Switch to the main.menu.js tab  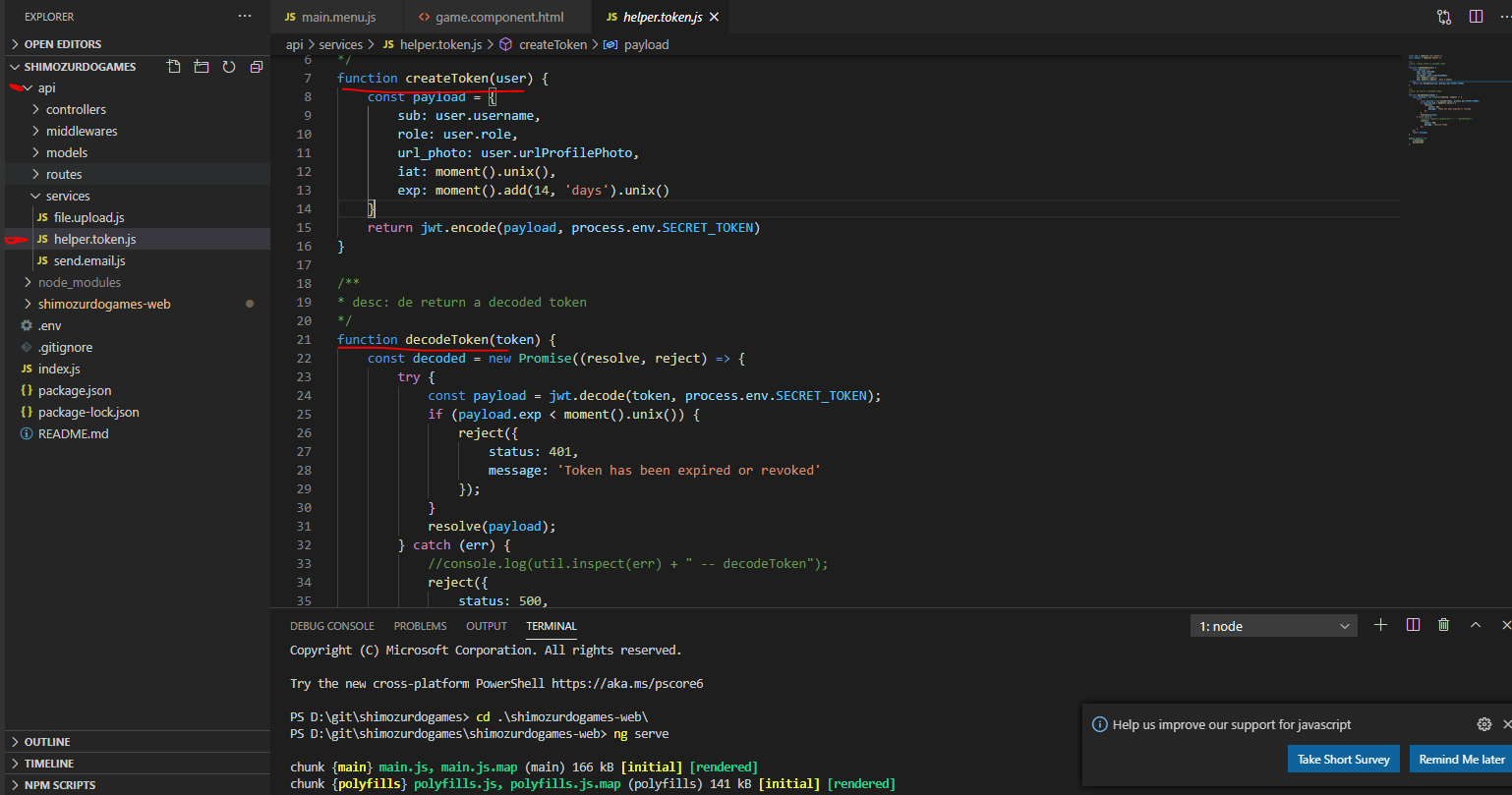(x=338, y=18)
